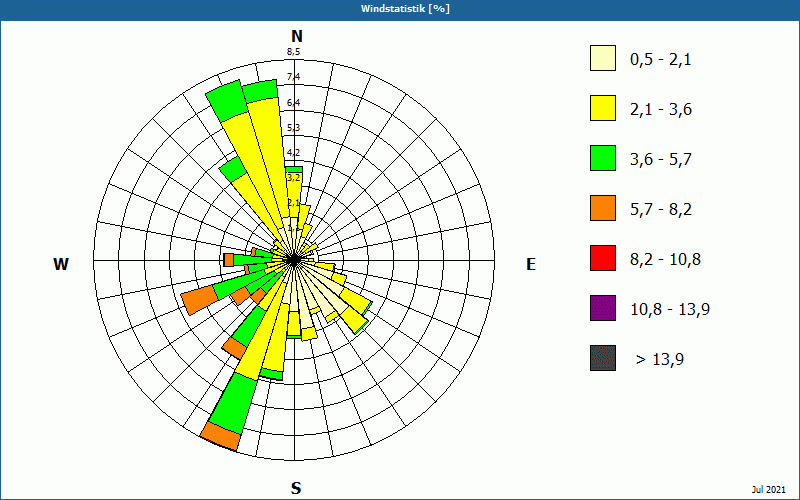Click the 5,3 radial axis value

click(293, 128)
